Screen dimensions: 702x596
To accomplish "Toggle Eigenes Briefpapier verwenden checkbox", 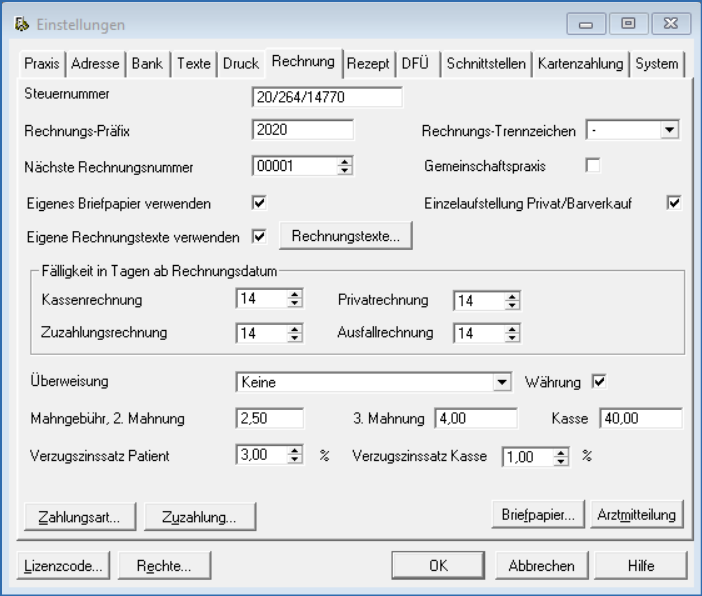I will point(259,202).
